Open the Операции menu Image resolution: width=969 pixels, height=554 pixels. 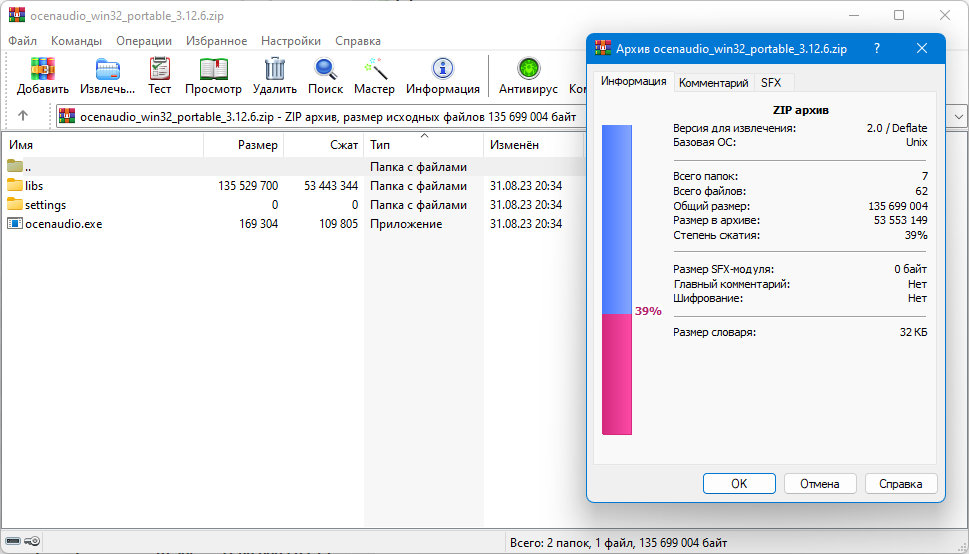144,41
